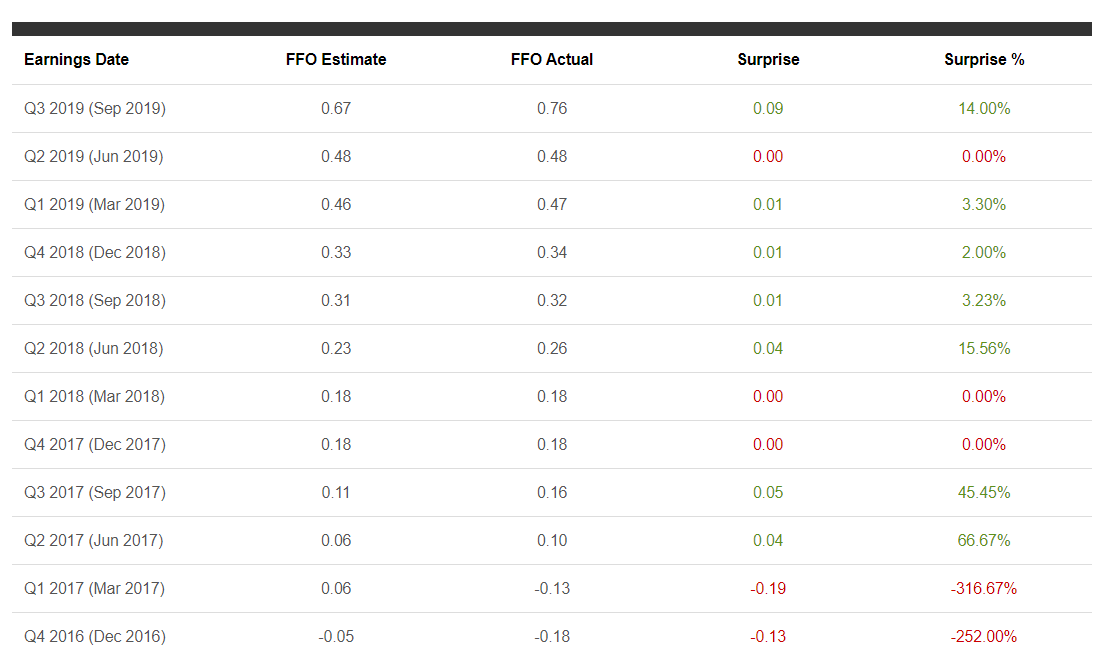Select the 66.67% surprise percentage cell
The width and height of the screenshot is (1106, 664).
pos(984,540)
